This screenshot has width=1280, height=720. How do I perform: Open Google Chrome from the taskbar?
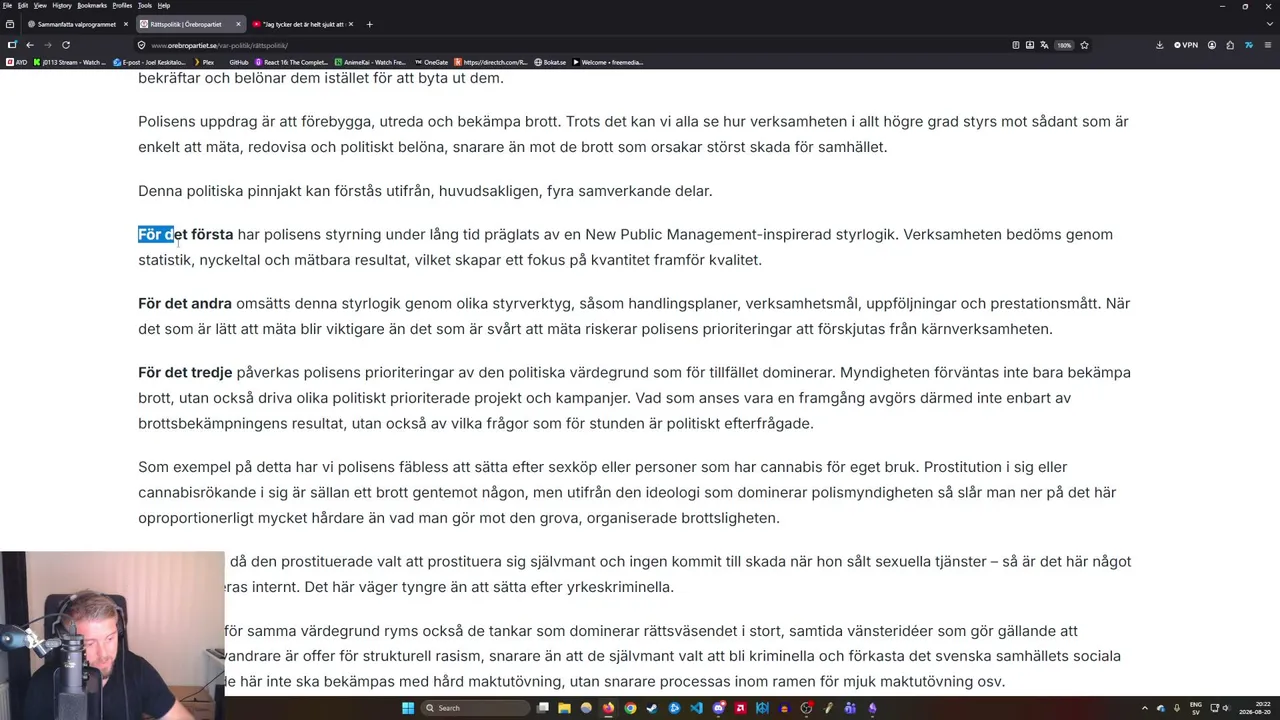point(630,708)
